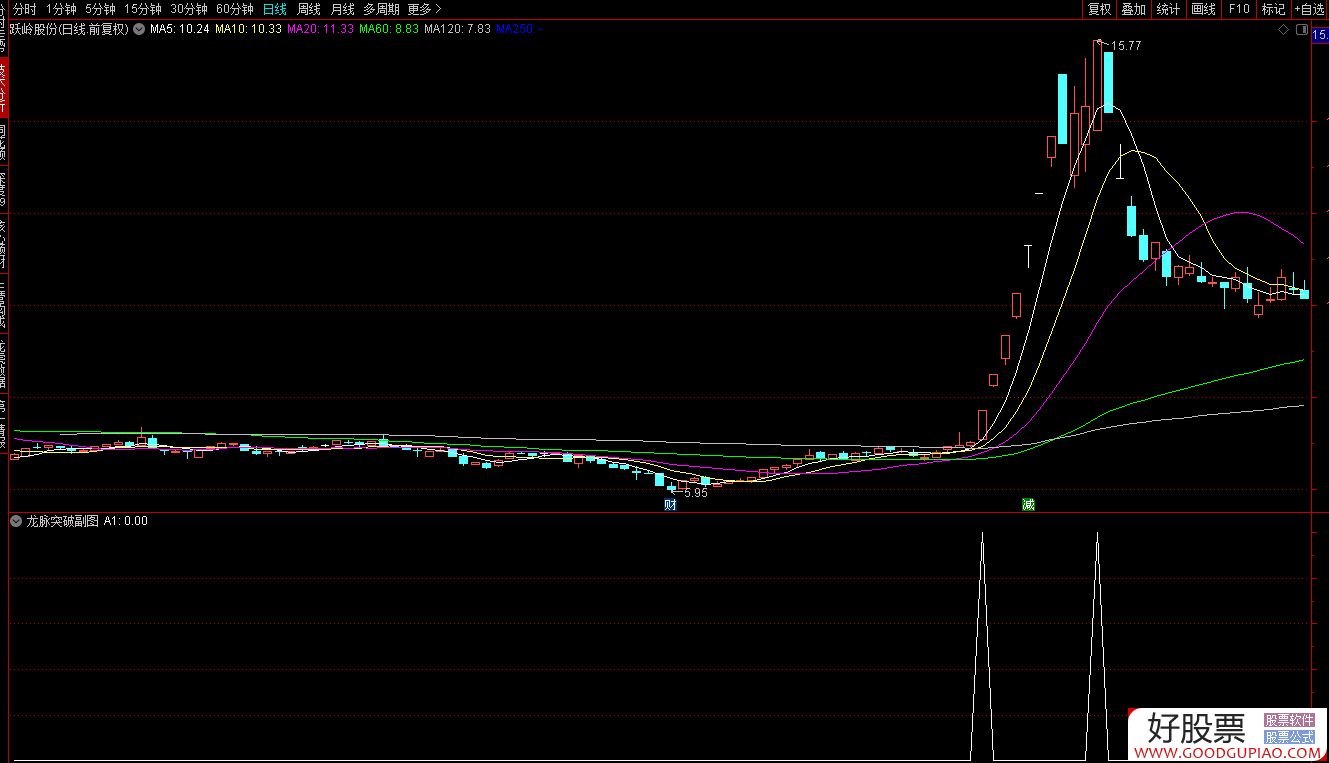Switch to 分时 intraday view
Screen dimensions: 1329x763
click(24, 9)
